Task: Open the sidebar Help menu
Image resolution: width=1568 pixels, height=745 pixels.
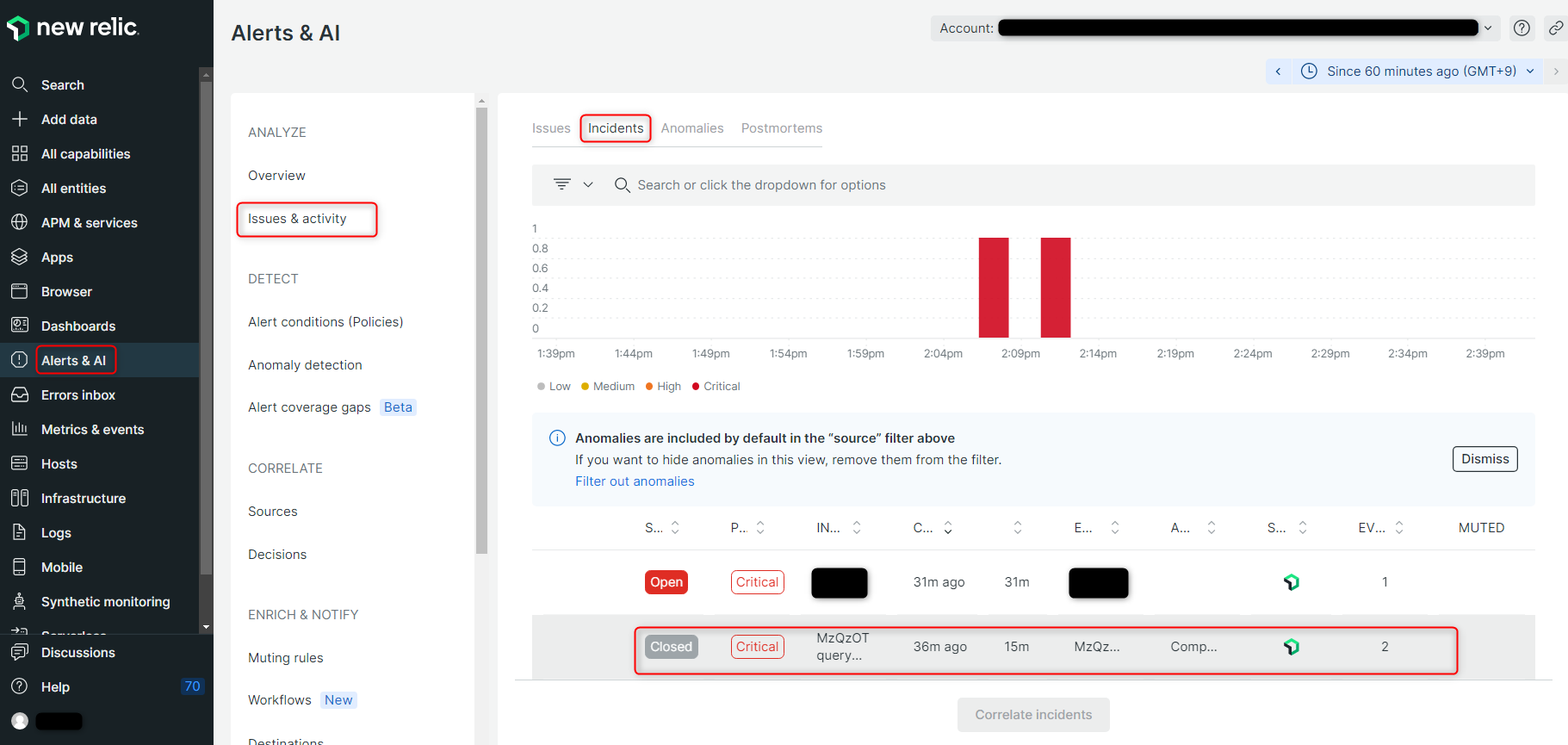Action: 55,686
